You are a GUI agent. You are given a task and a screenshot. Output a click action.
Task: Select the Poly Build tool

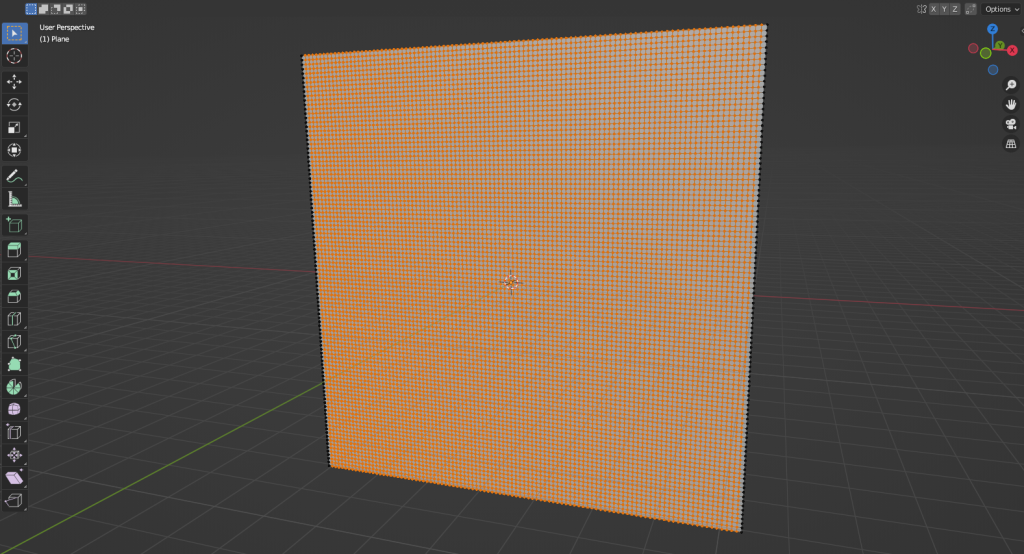[x=14, y=365]
